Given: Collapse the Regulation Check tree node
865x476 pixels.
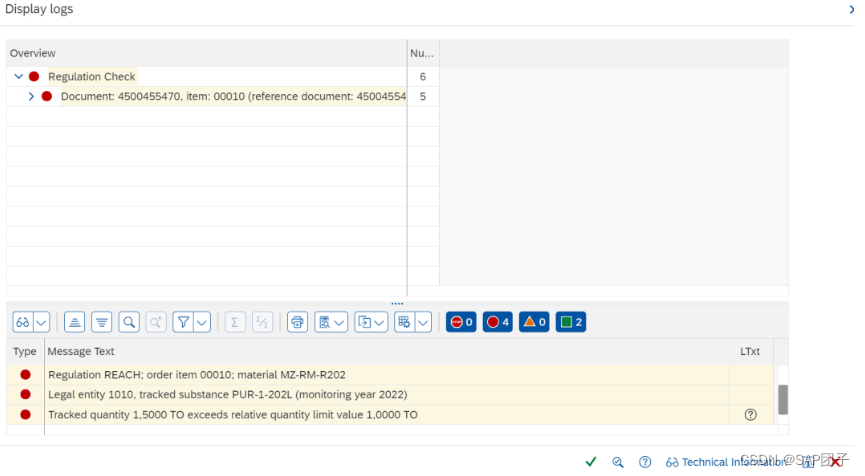Looking at the screenshot, I should [x=18, y=77].
